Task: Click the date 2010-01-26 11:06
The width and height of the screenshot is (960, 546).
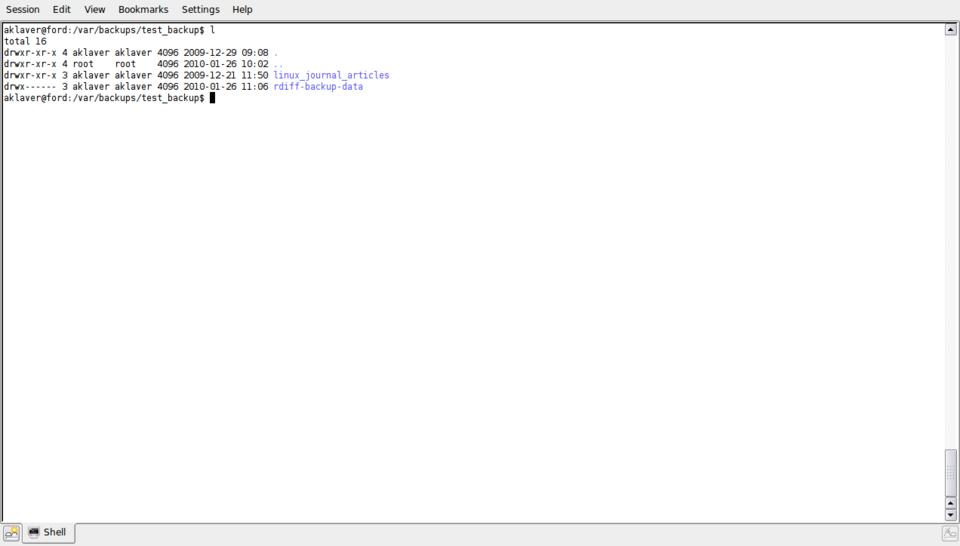Action: click(226, 87)
